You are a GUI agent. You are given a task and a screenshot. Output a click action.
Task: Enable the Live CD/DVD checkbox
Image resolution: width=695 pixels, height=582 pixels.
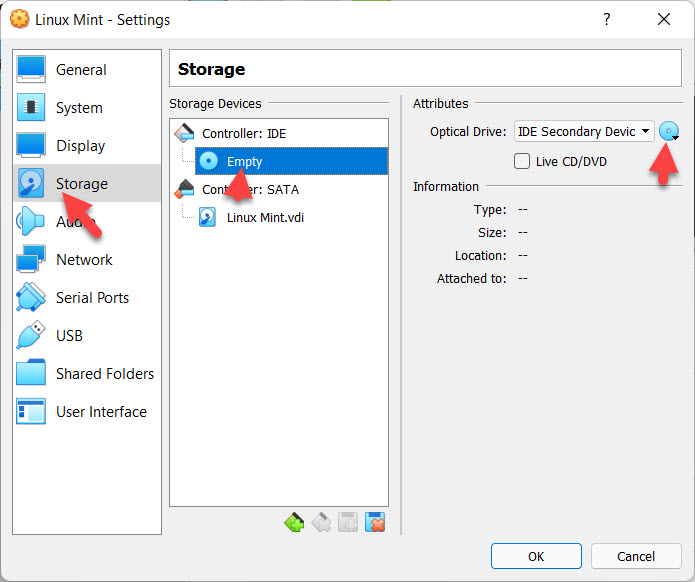pos(522,161)
